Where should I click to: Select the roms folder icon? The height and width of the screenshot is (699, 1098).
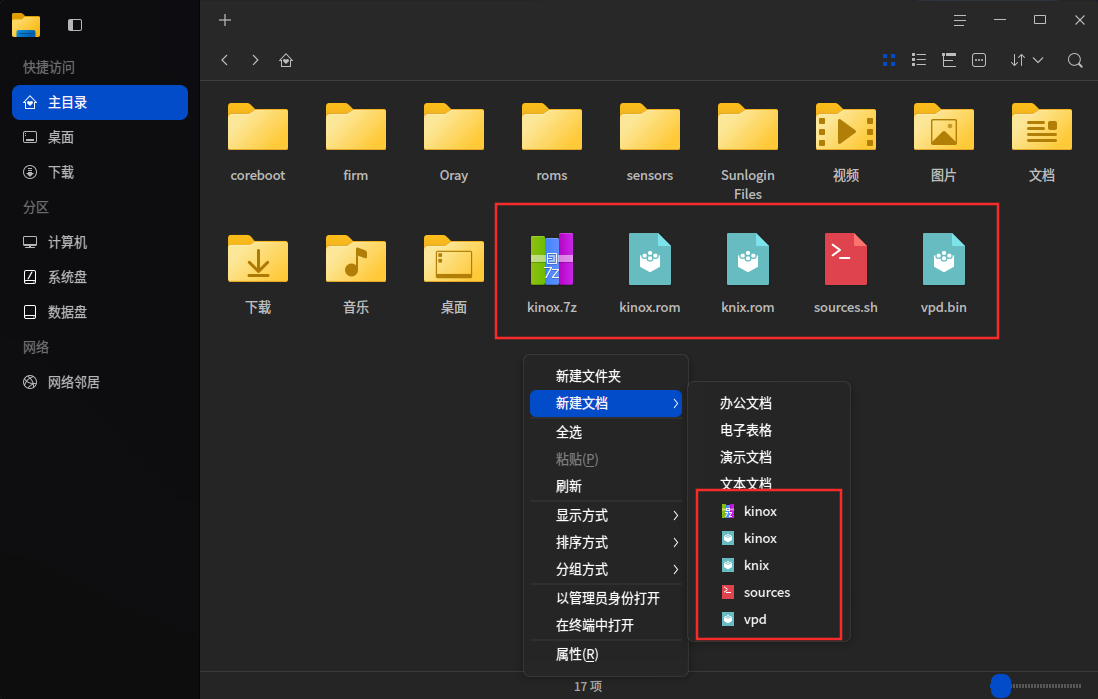click(x=552, y=127)
